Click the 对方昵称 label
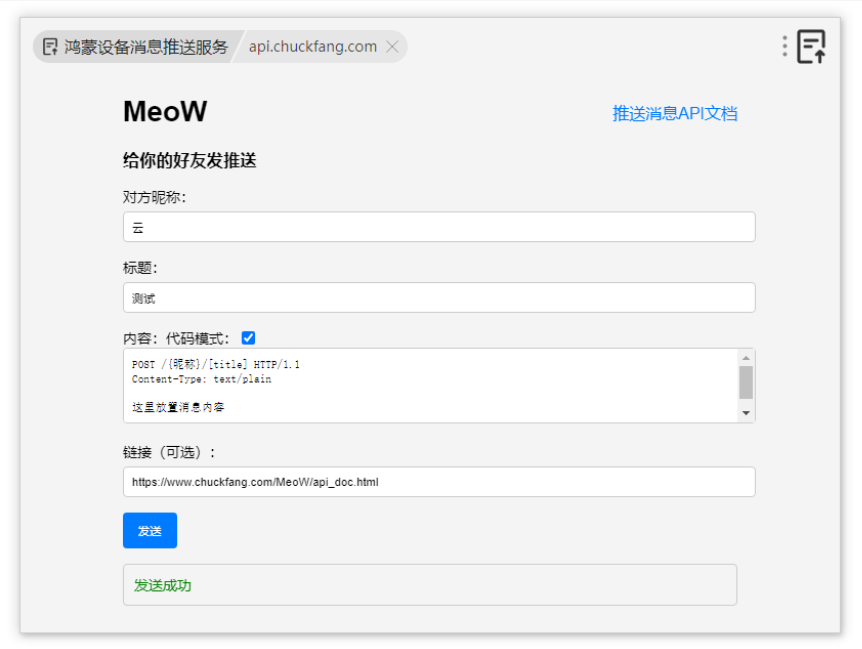Image resolution: width=862 pixels, height=649 pixels. pos(154,197)
